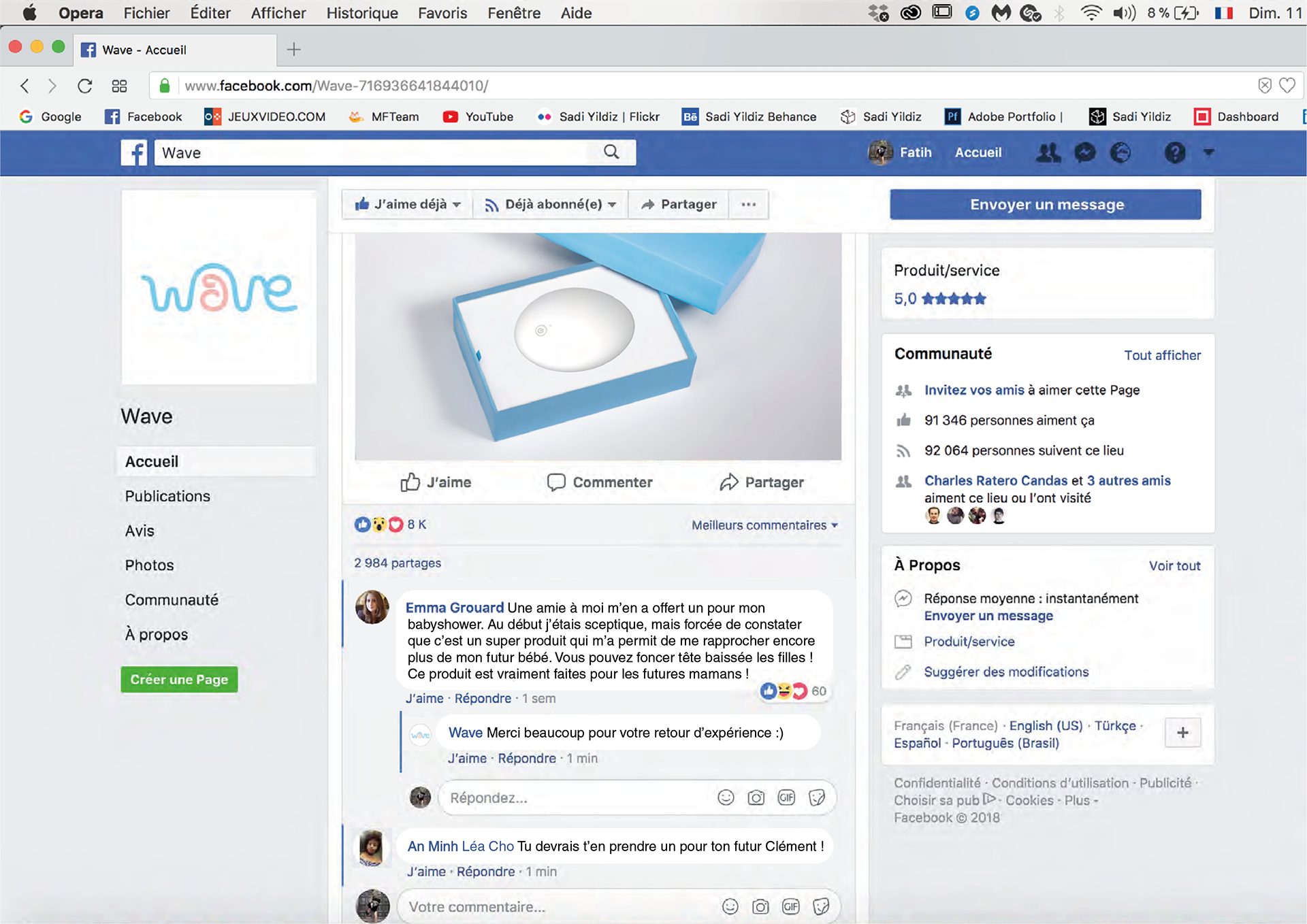1307x924 pixels.
Task: Click emoji icon in Votre commentaire field
Action: coord(730,906)
